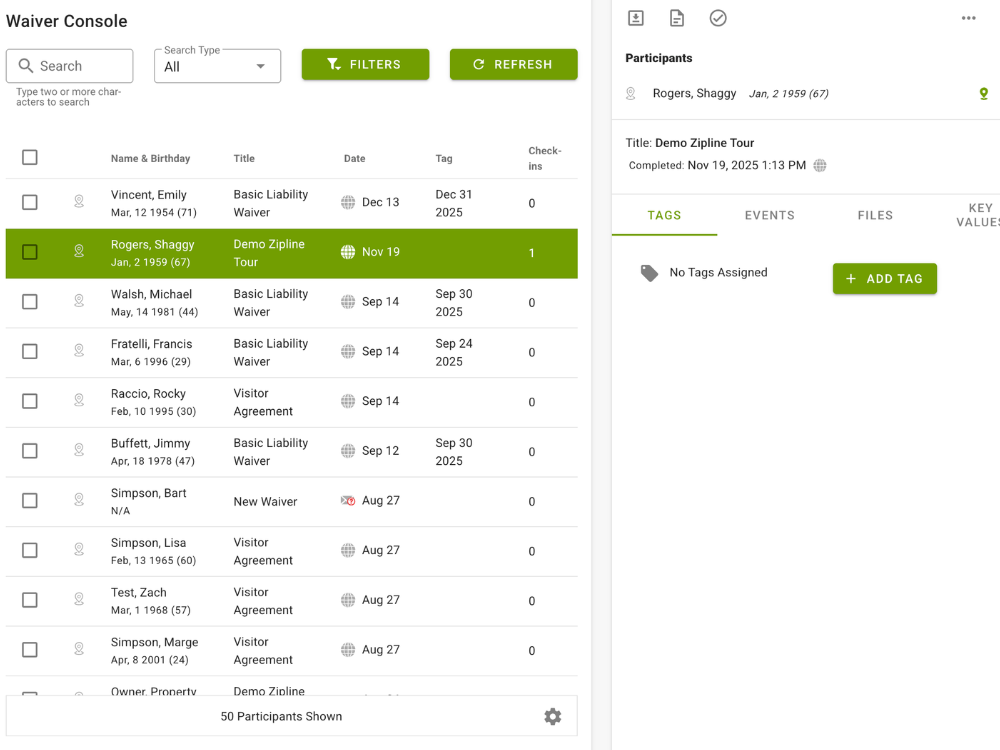The image size is (1000, 750).
Task: Switch to the Files tab
Action: (x=875, y=215)
